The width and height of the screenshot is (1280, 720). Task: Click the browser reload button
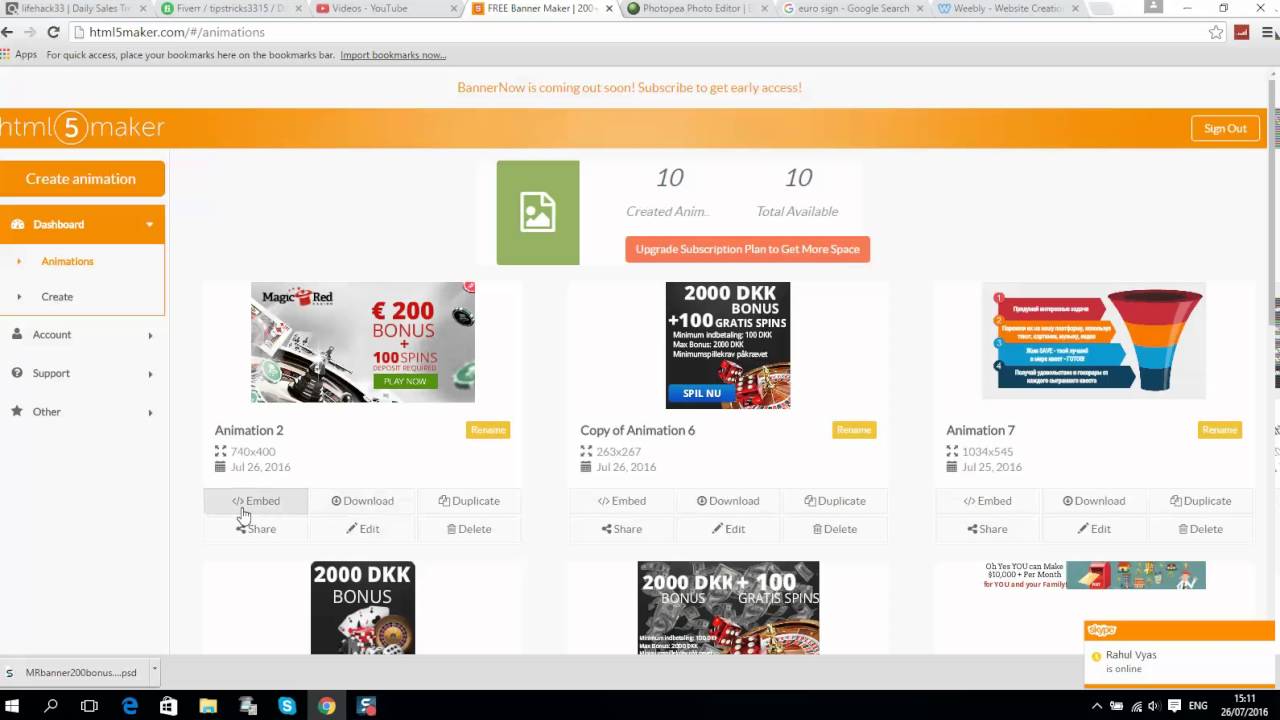tap(54, 32)
